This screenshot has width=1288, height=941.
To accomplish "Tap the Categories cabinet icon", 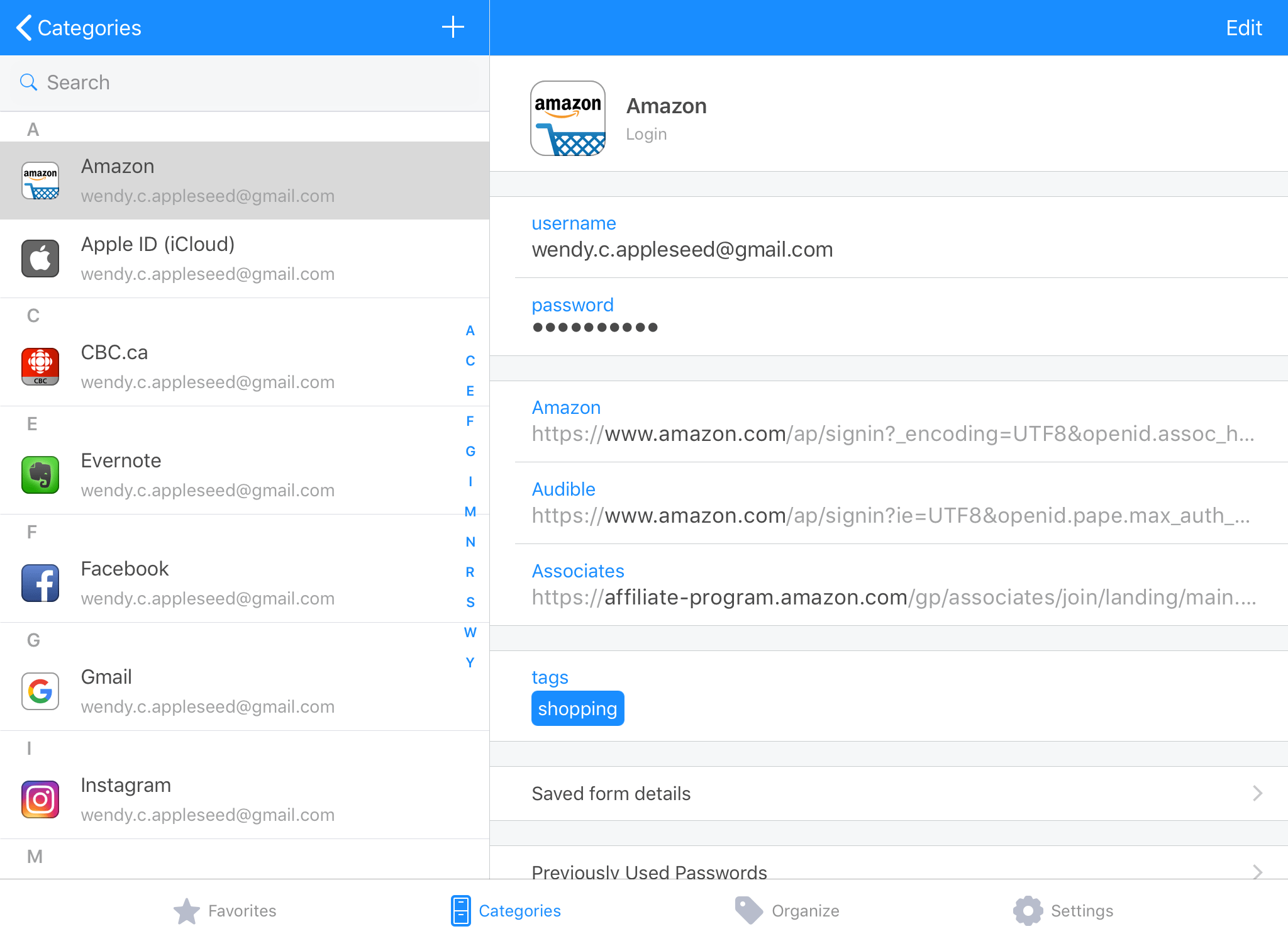I will tap(460, 911).
